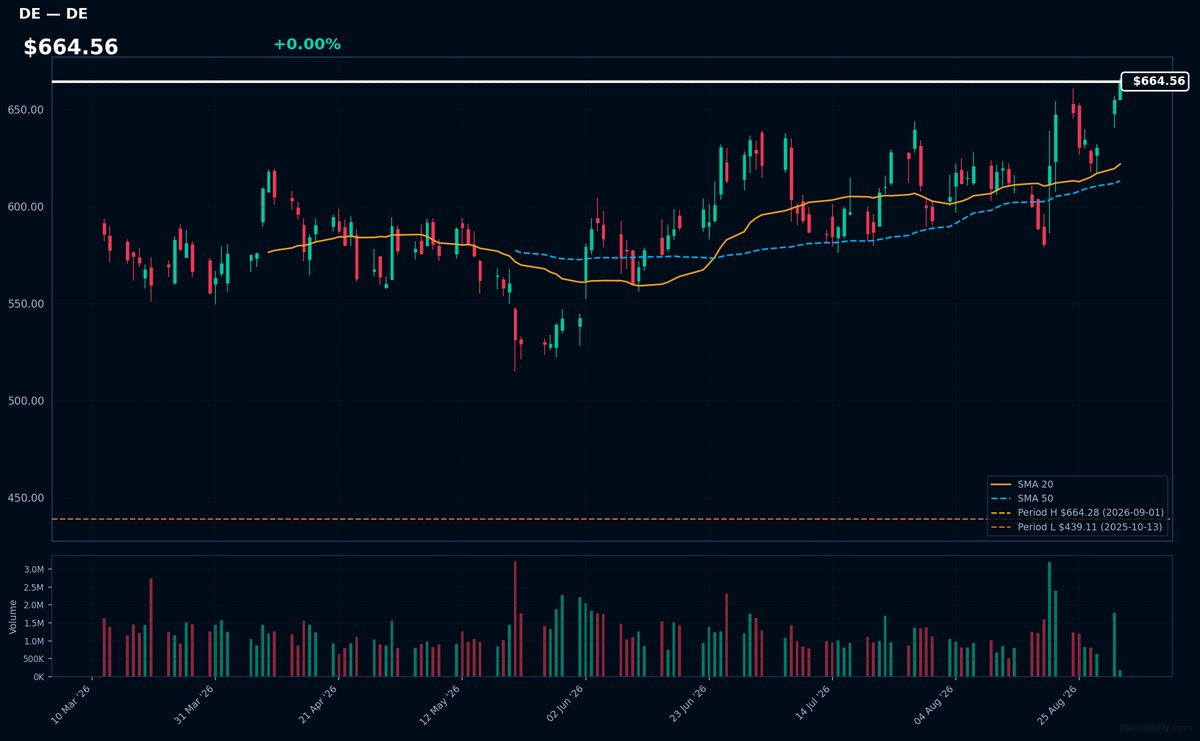1200x741 pixels.
Task: Select the large $664.56 price header
Action: tap(71, 47)
